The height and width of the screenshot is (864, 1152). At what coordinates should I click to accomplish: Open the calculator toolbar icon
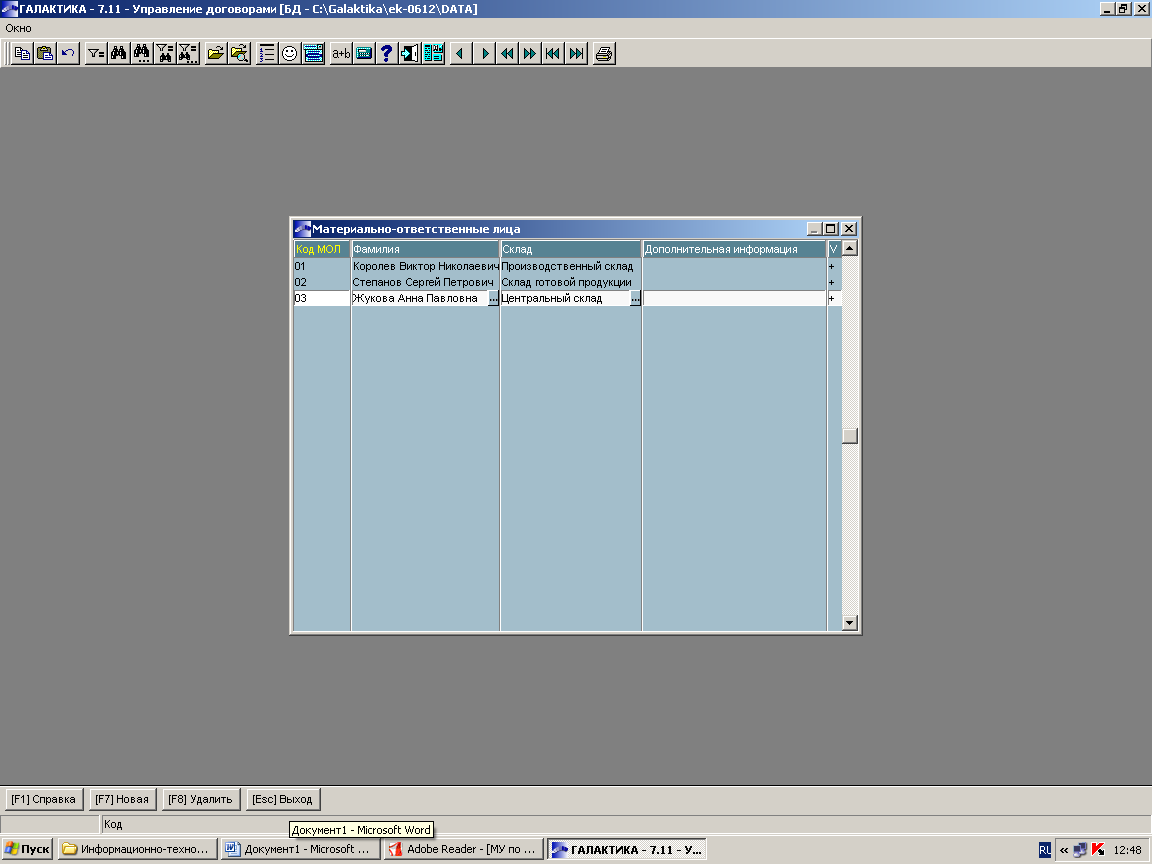pyautogui.click(x=364, y=54)
